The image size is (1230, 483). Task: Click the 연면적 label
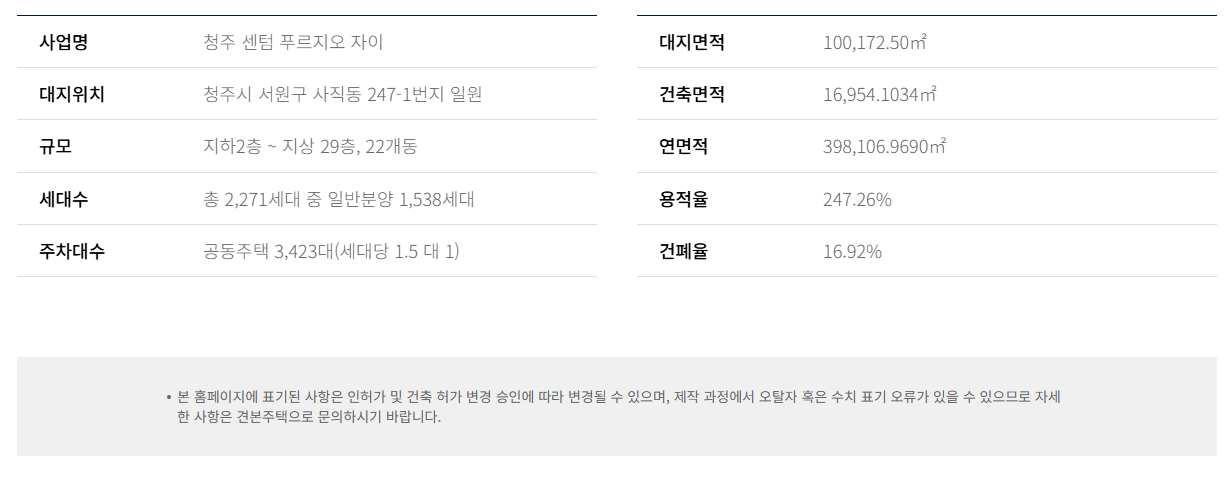pos(683,146)
